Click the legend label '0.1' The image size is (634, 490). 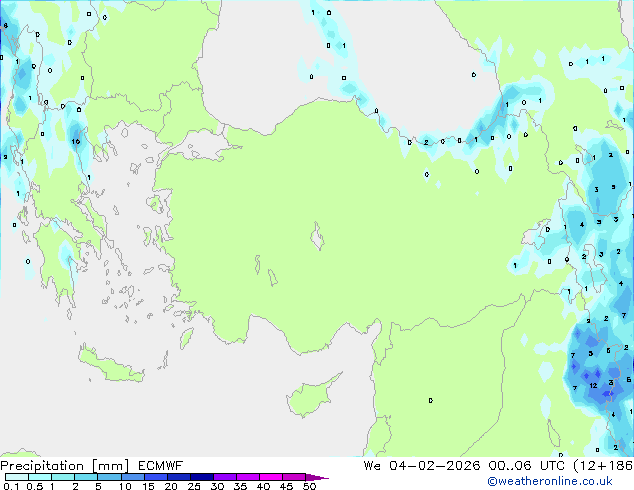click(x=11, y=486)
